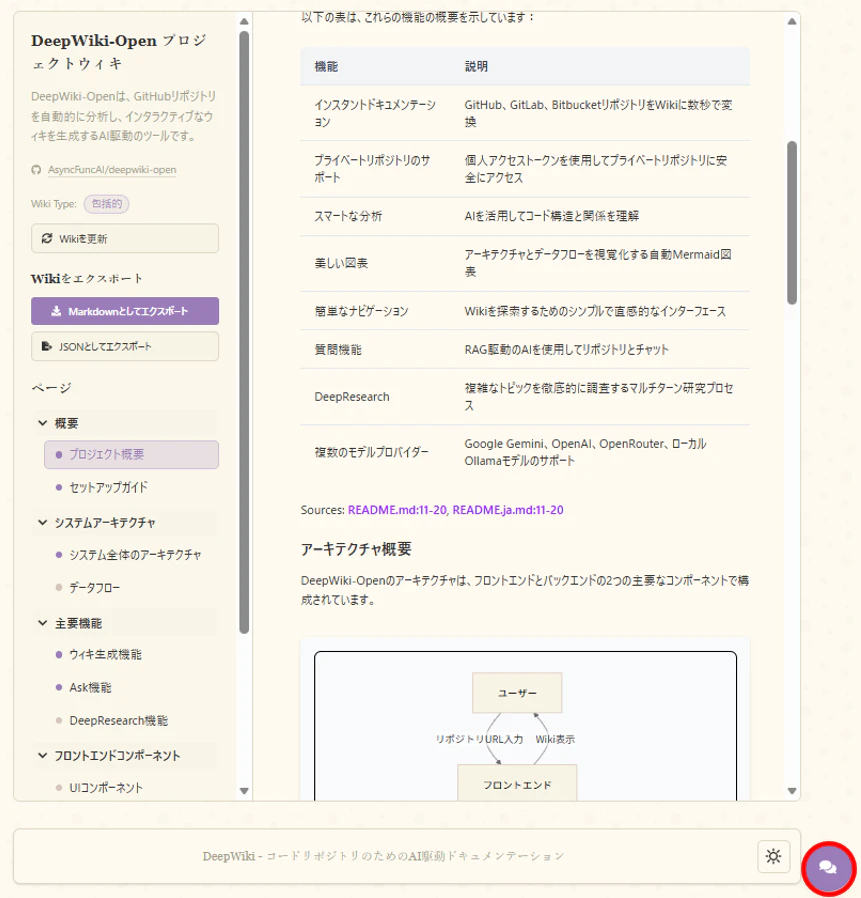This screenshot has width=861, height=898.
Task: Collapse the フロントエンドコンポーネント section chevron
Action: (42, 755)
